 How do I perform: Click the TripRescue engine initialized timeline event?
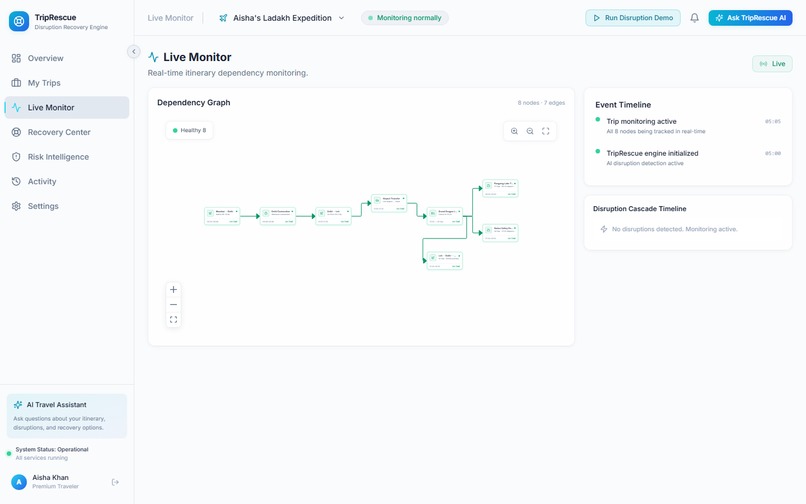[x=688, y=158]
